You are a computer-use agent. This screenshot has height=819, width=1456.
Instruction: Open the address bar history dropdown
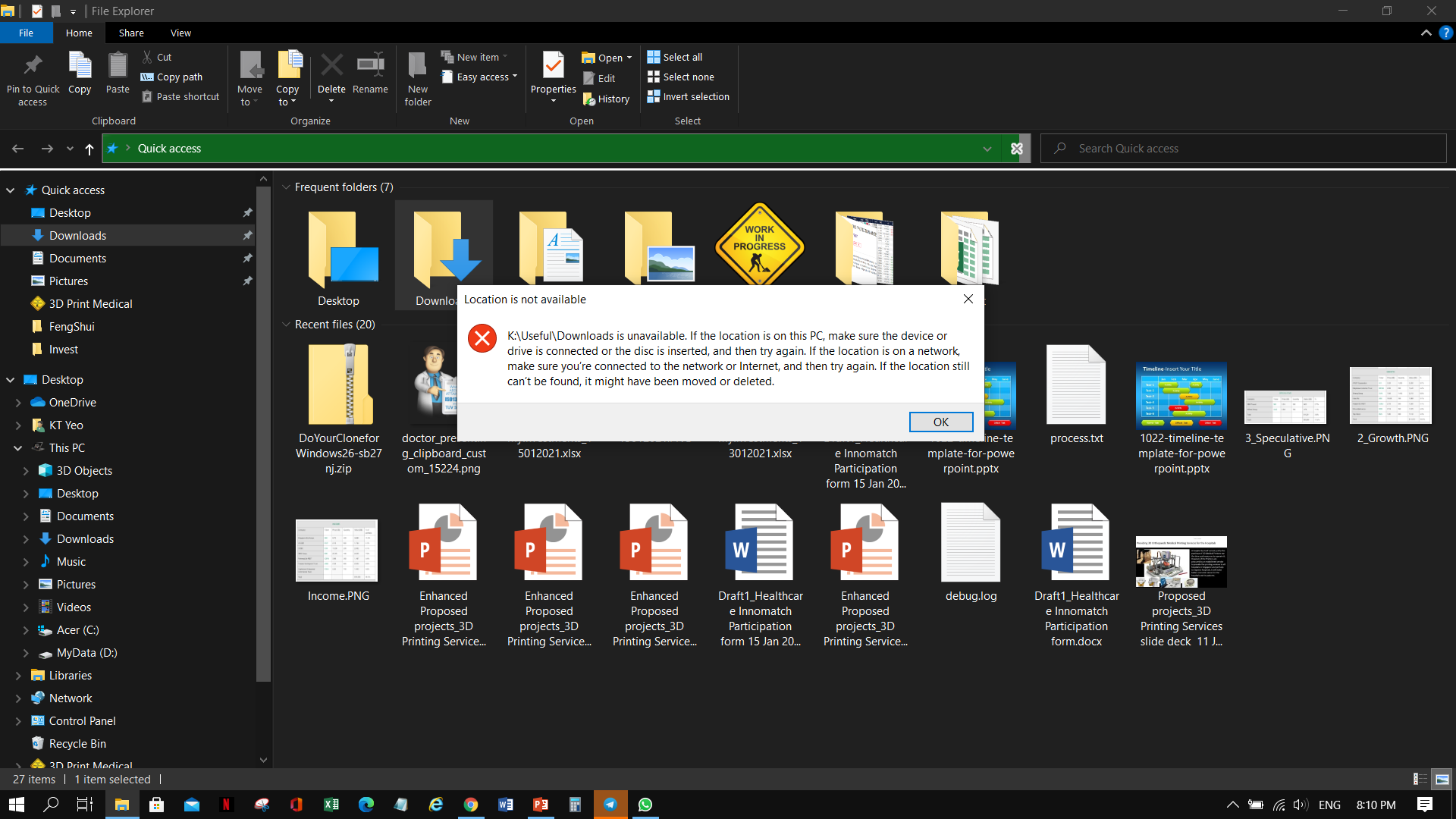coord(987,149)
